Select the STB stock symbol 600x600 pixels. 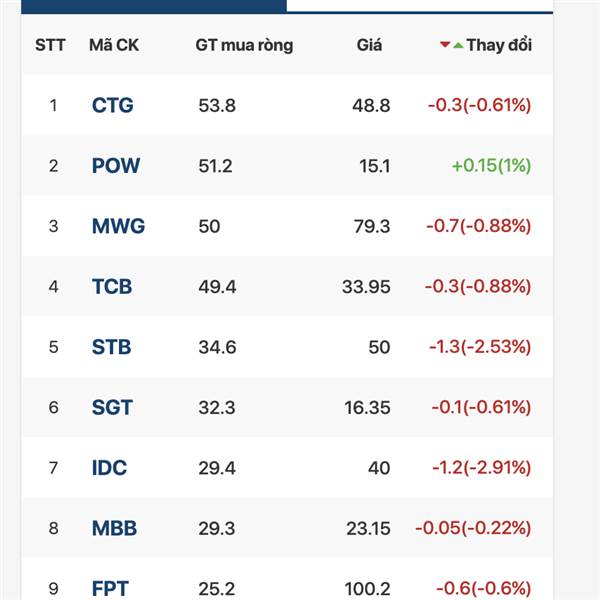[x=111, y=347]
